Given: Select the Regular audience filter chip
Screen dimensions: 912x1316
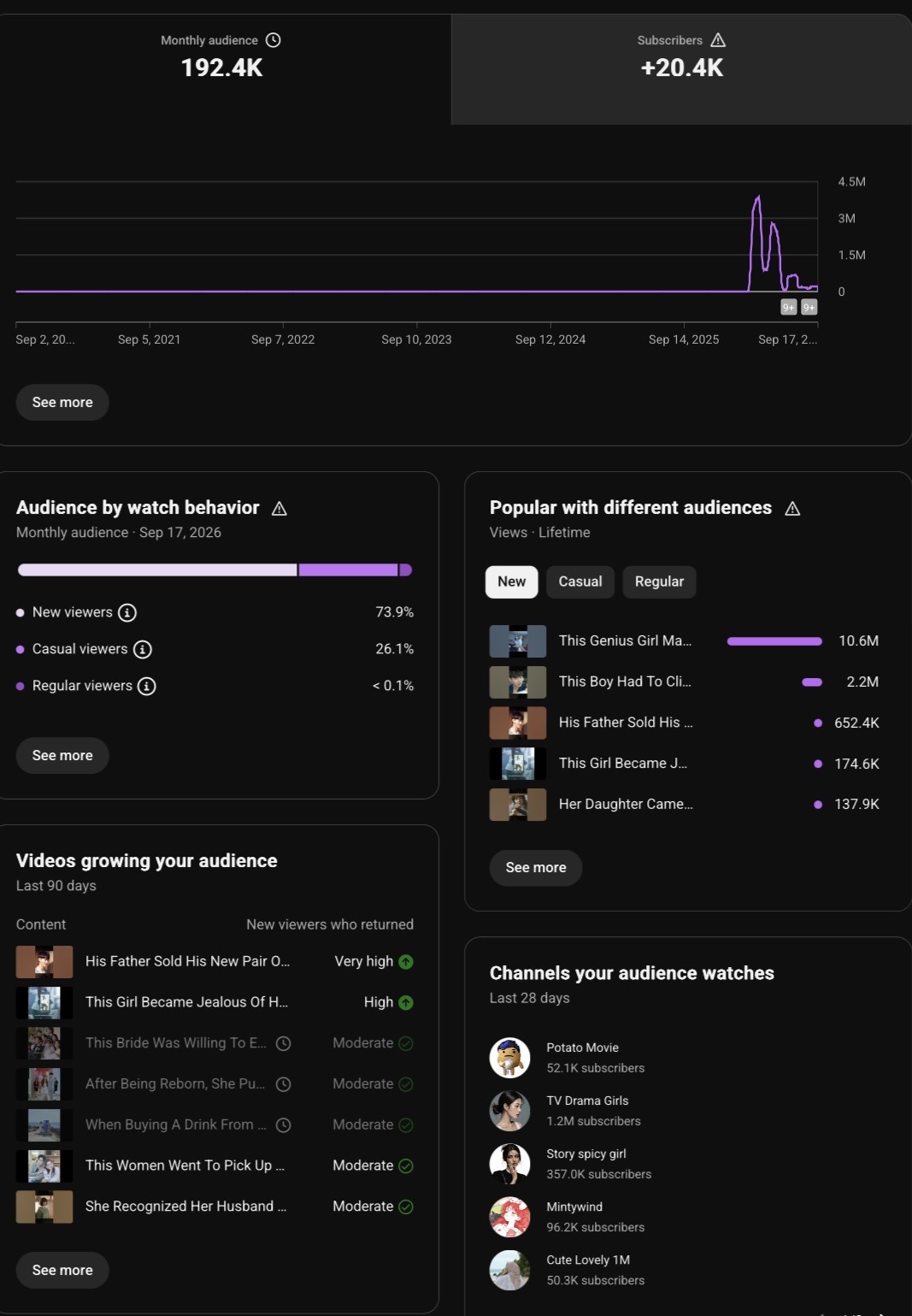Looking at the screenshot, I should (x=659, y=581).
